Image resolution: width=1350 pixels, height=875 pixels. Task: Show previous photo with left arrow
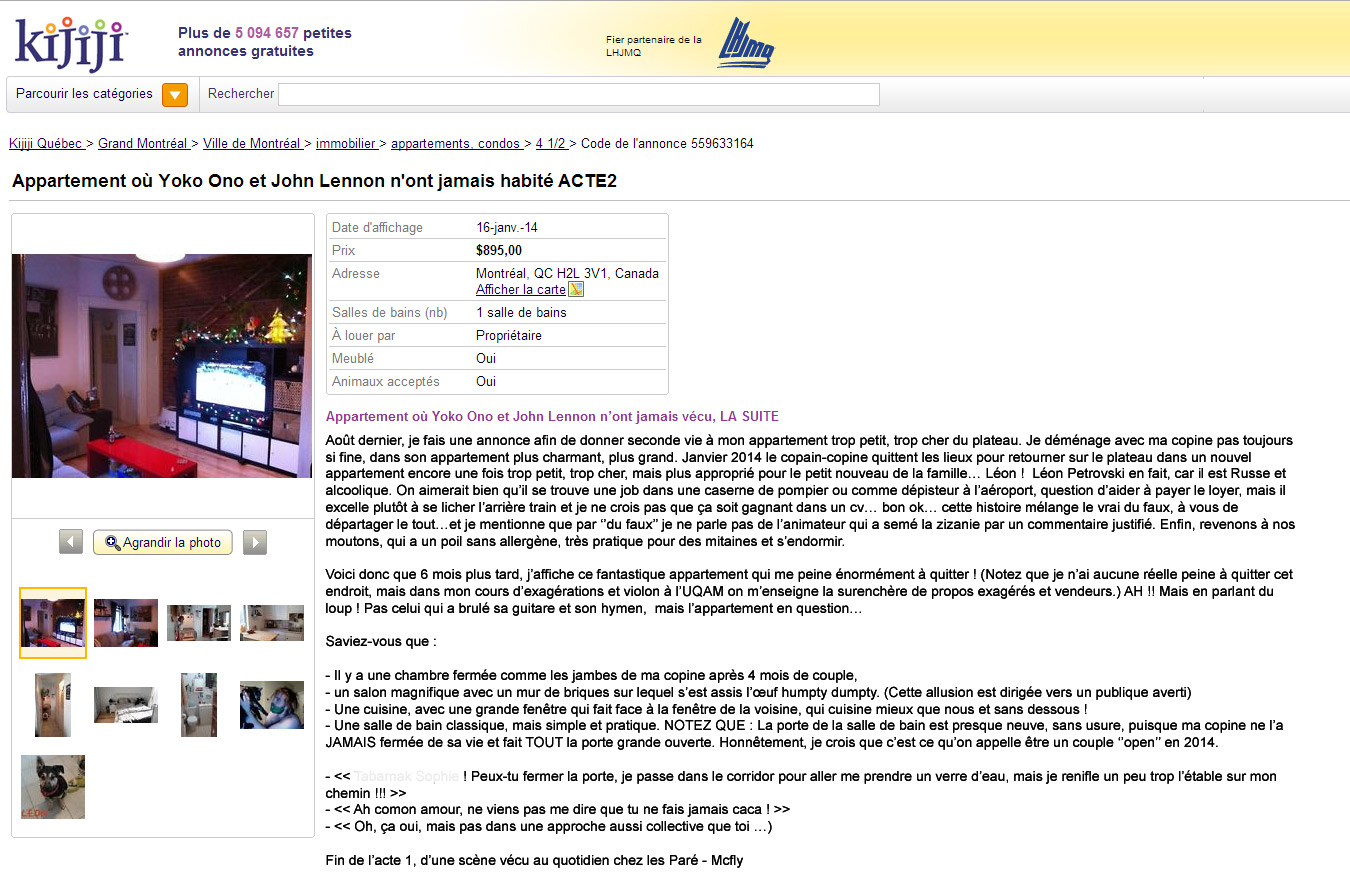(71, 542)
